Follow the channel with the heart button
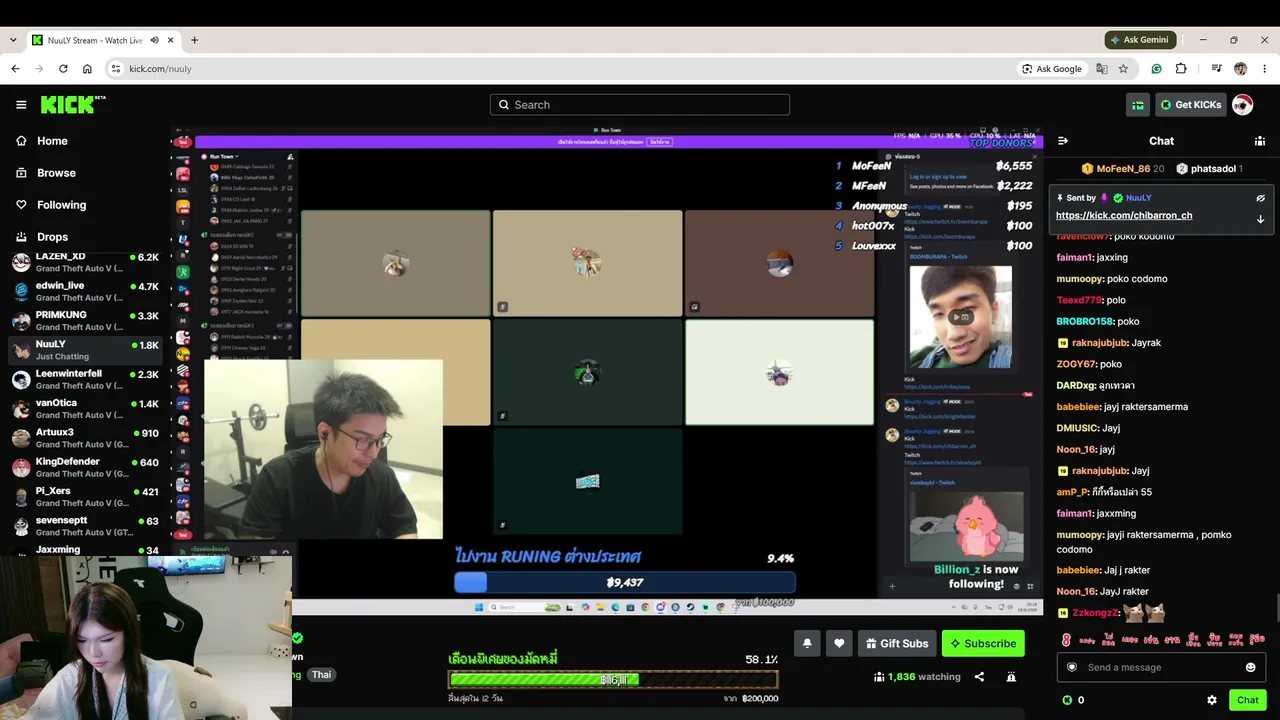Screen dimensions: 1280x720 click(839, 643)
